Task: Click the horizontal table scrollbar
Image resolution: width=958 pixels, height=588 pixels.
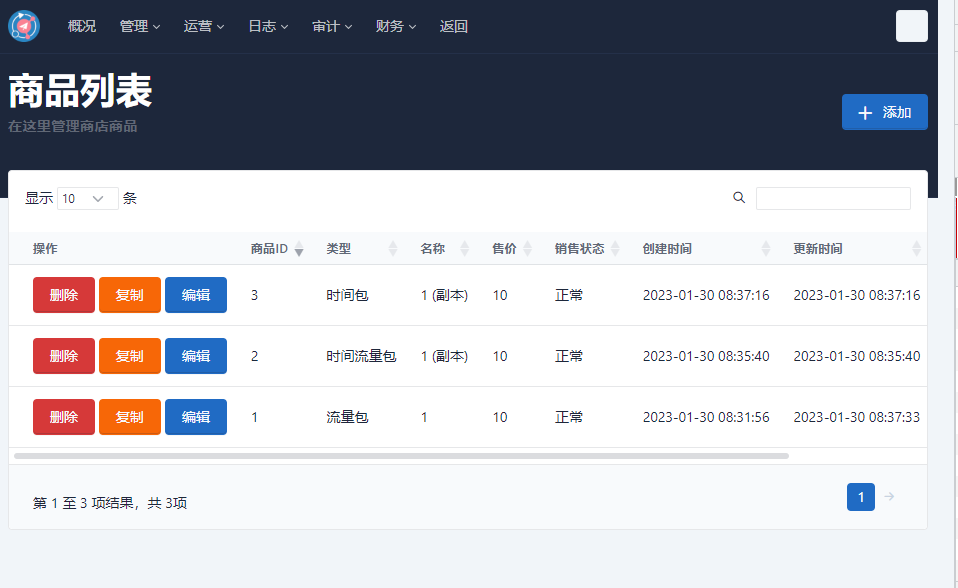Action: pos(401,456)
